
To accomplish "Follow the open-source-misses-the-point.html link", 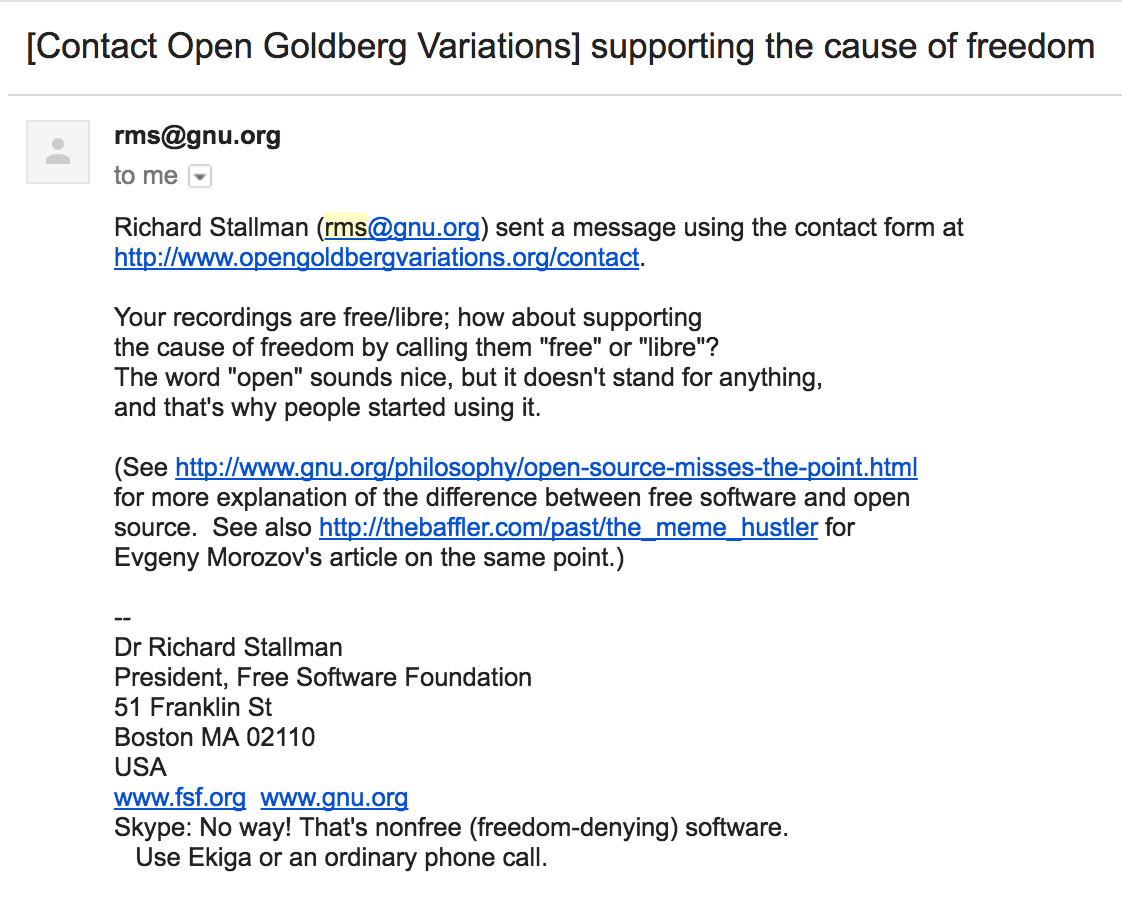I will [546, 467].
